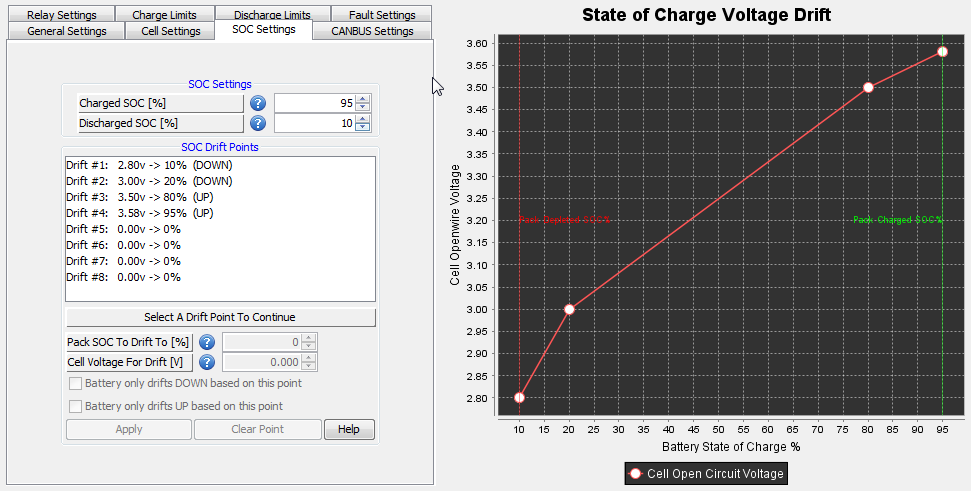Click the 3.00V data point at 20% on chart
Screen dimensions: 971x491
569,309
